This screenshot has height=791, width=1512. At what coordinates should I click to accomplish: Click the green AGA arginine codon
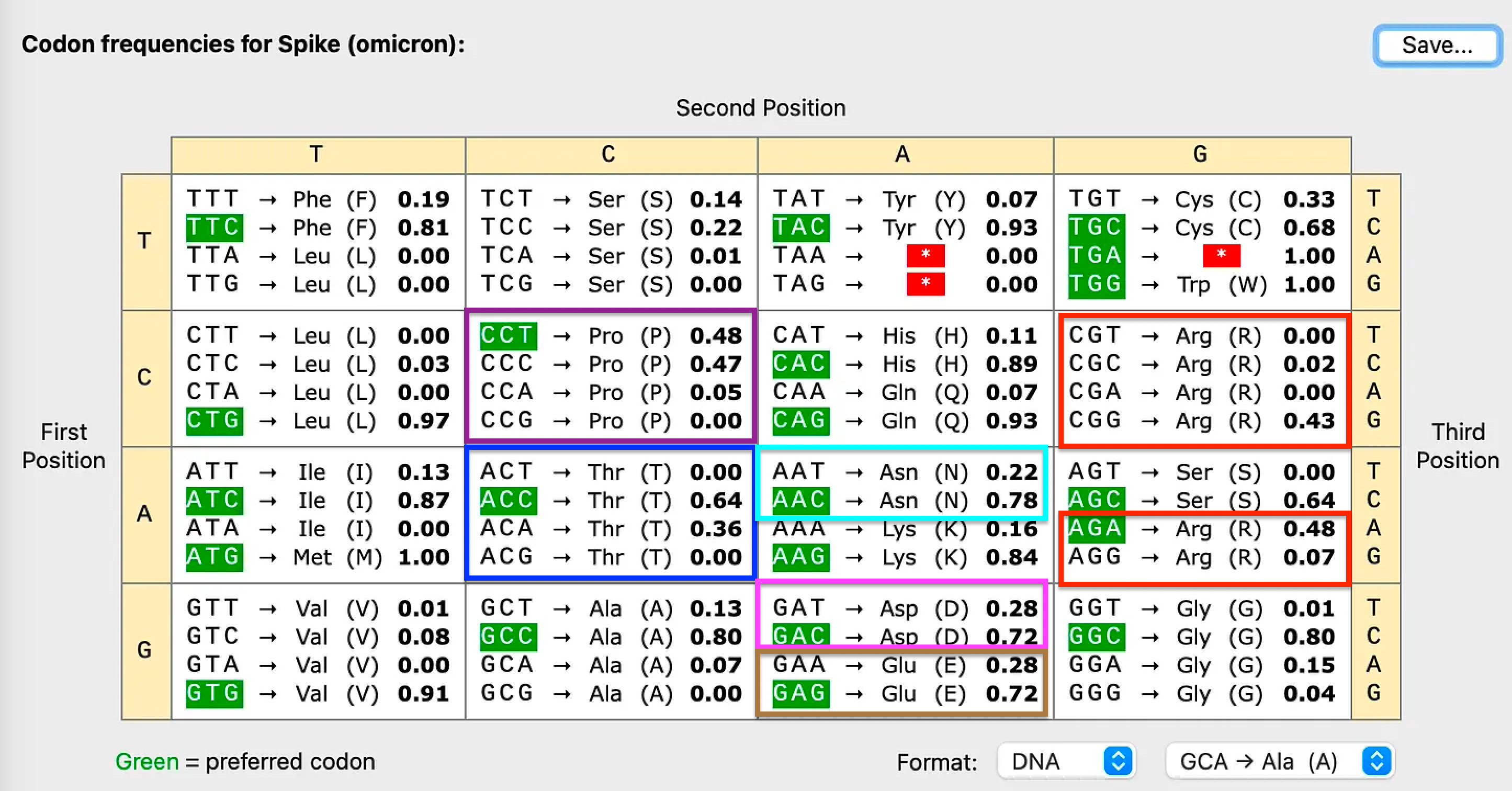coord(1095,529)
